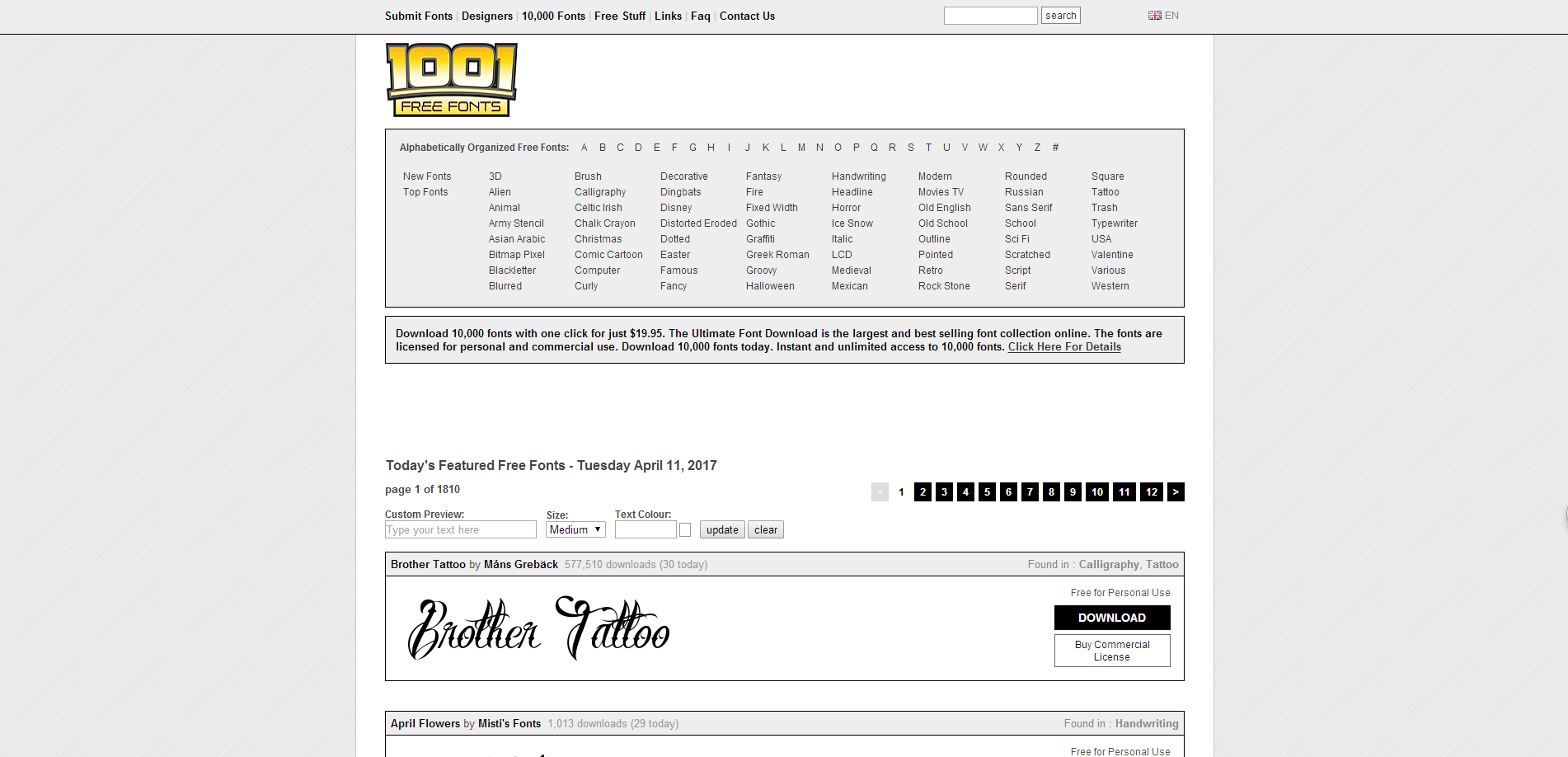Download the Brother Tattoo font
The width and height of the screenshot is (1568, 757).
(1112, 618)
